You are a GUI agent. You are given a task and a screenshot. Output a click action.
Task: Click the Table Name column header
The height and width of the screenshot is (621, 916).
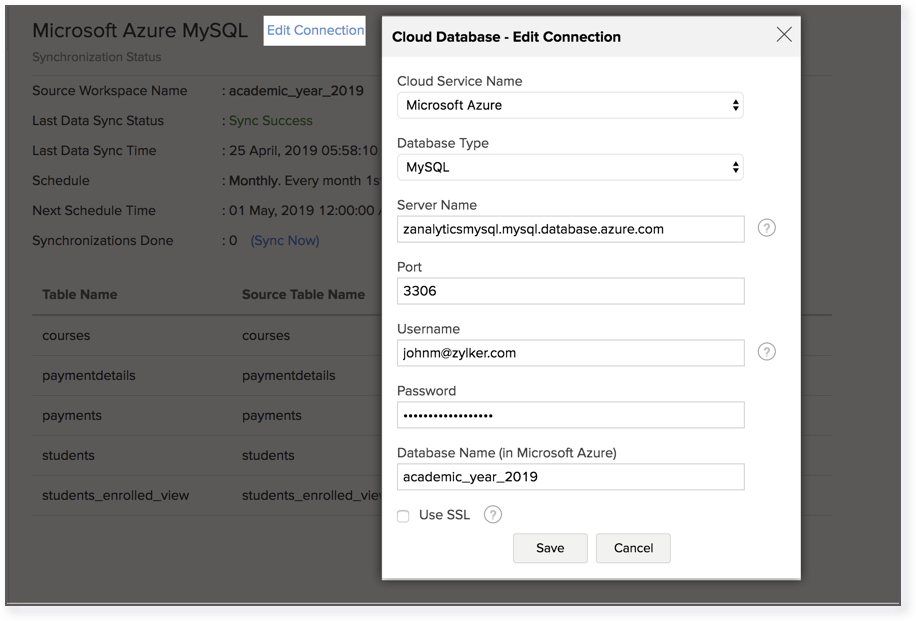(x=79, y=294)
